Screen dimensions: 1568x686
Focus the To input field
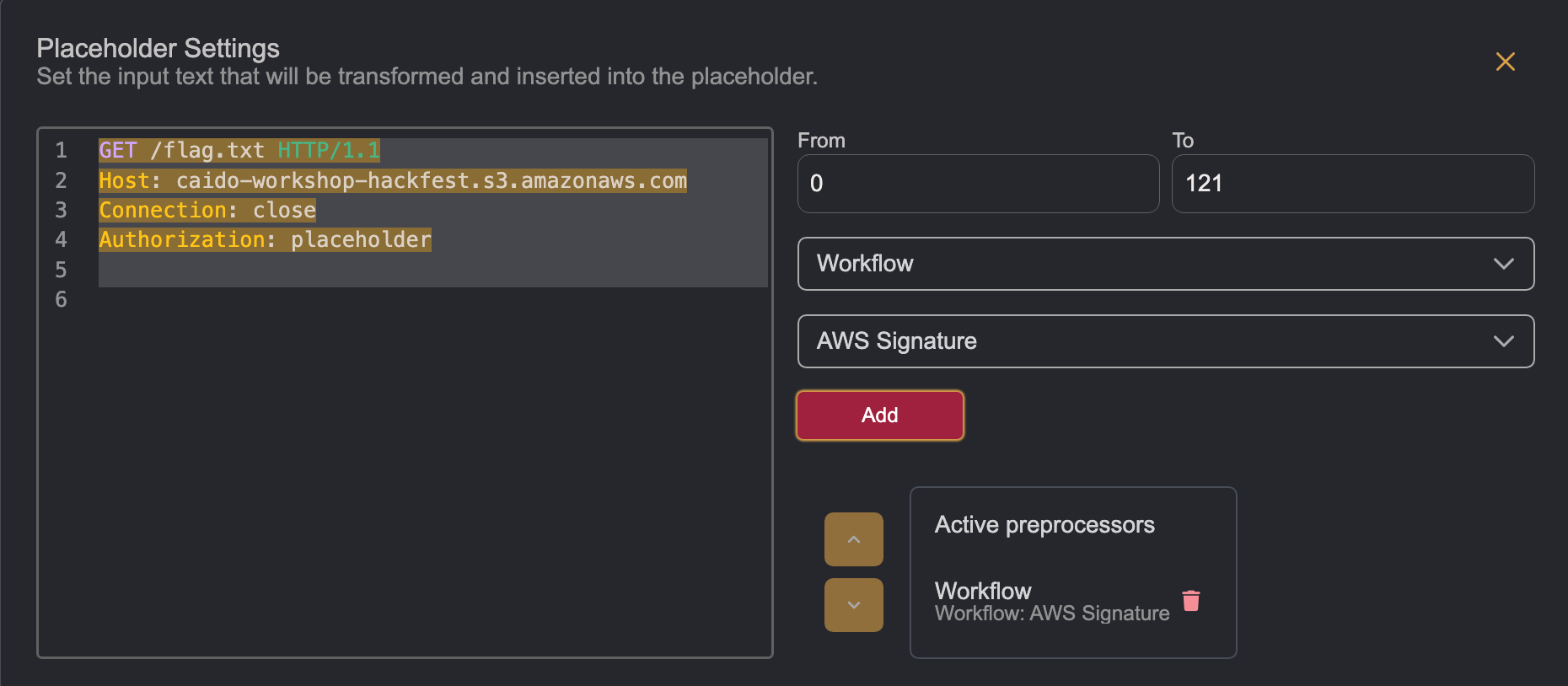tap(1353, 184)
